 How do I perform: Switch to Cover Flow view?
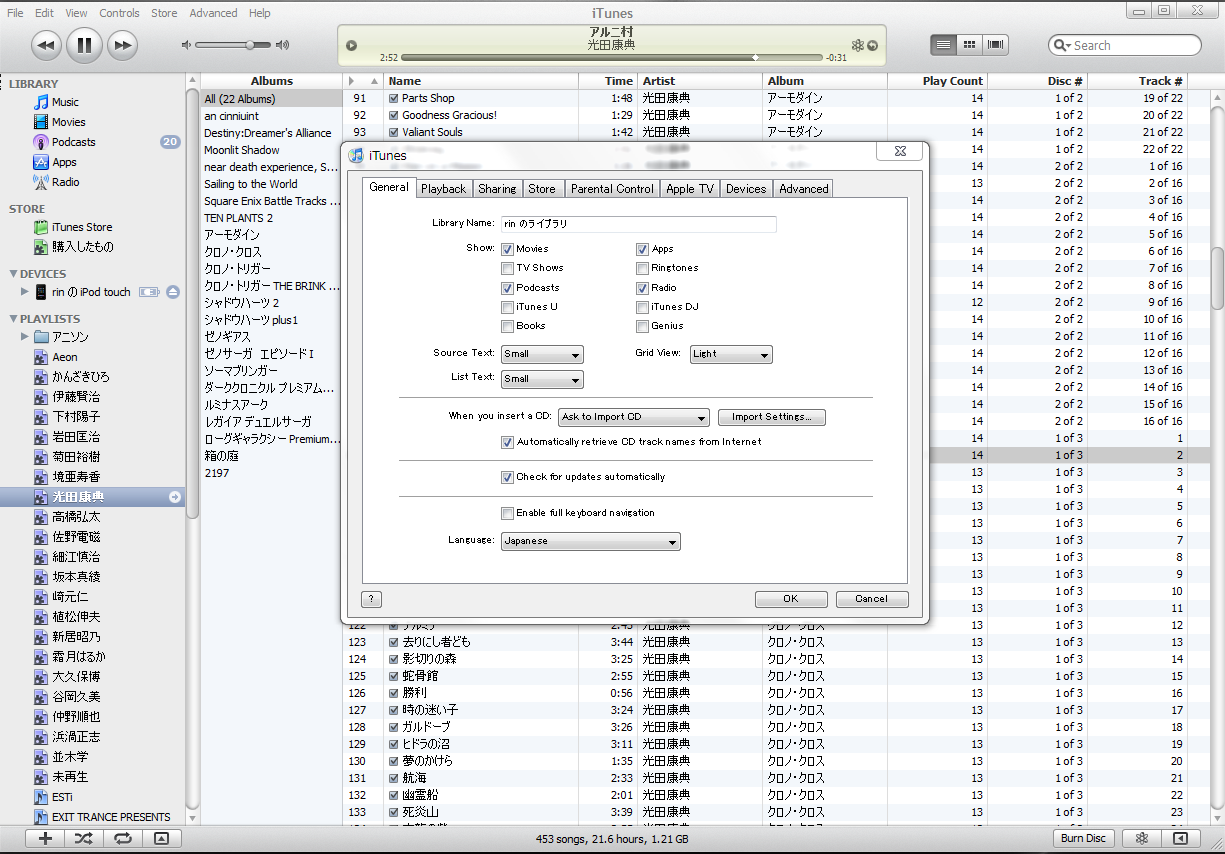(x=995, y=45)
